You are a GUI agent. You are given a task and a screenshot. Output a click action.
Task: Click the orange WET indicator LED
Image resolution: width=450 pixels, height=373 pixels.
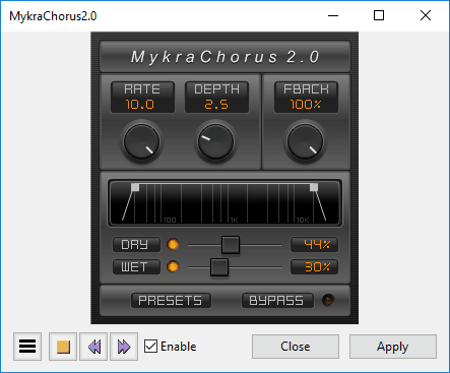[173, 267]
